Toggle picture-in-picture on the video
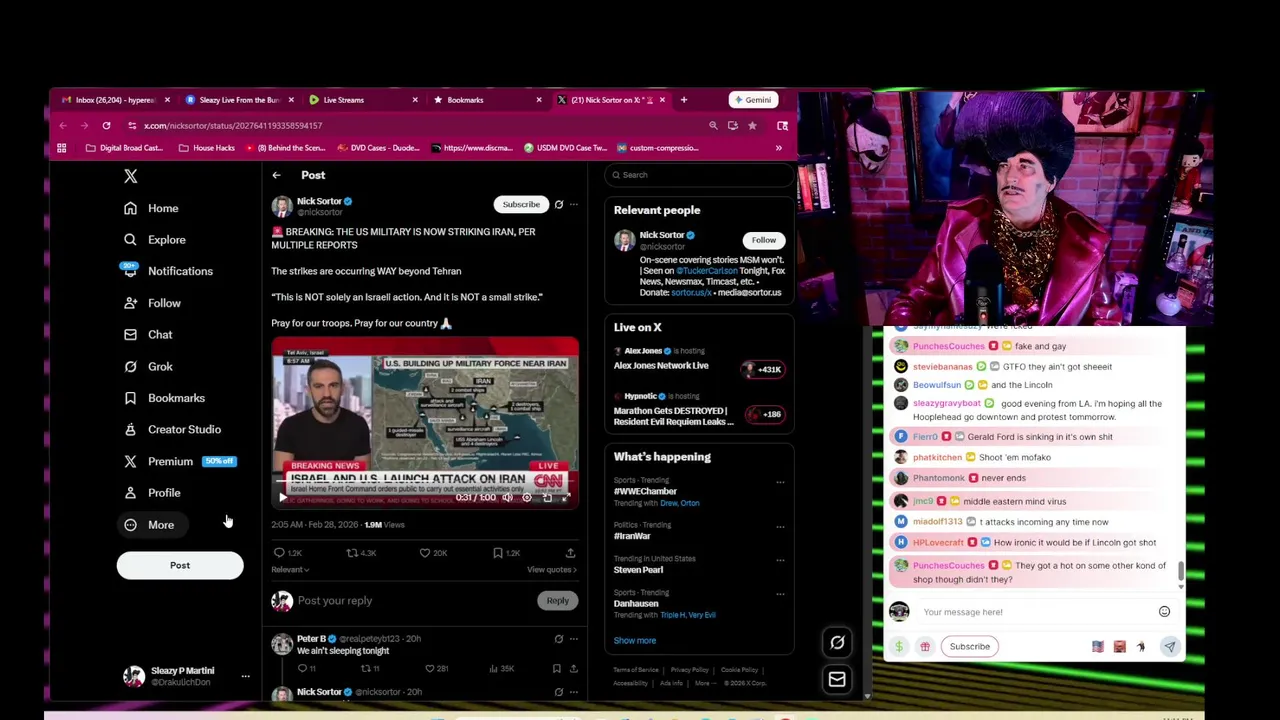1280x720 pixels. point(546,497)
